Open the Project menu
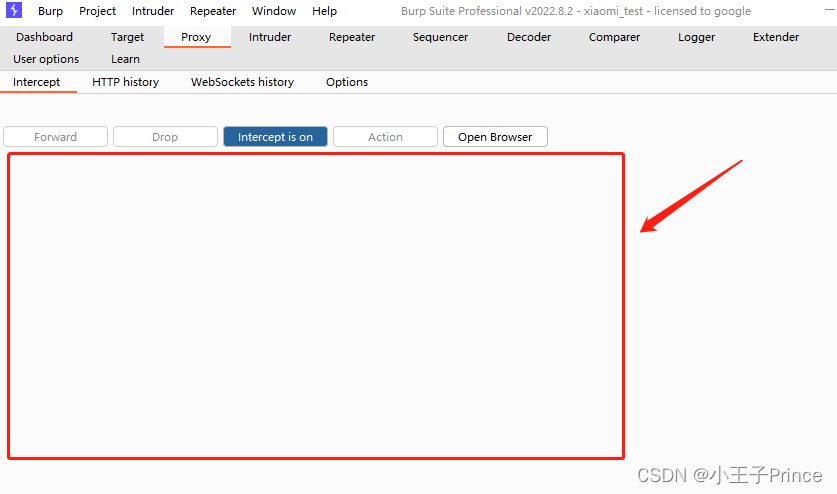Viewport: 837px width, 494px height. tap(97, 11)
